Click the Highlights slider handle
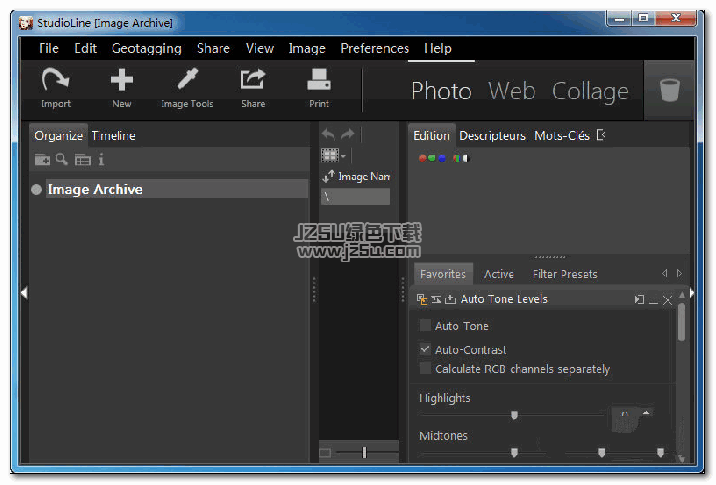This screenshot has width=716, height=485. coord(514,415)
